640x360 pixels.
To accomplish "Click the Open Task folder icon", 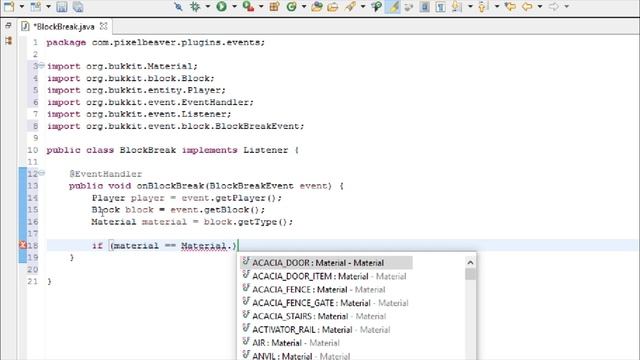I will click(333, 7).
